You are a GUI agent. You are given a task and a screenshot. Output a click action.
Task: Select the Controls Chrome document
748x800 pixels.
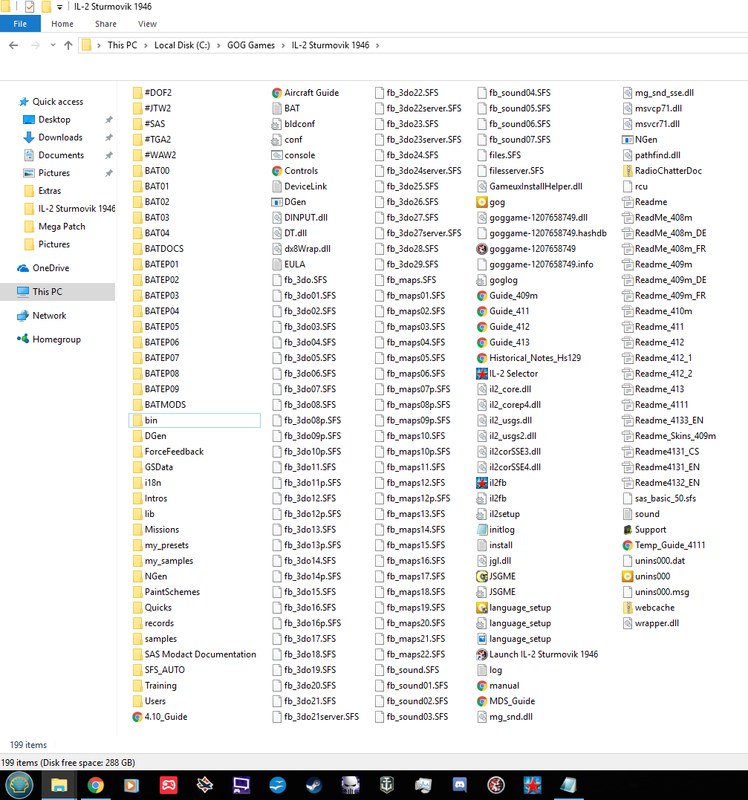point(295,171)
